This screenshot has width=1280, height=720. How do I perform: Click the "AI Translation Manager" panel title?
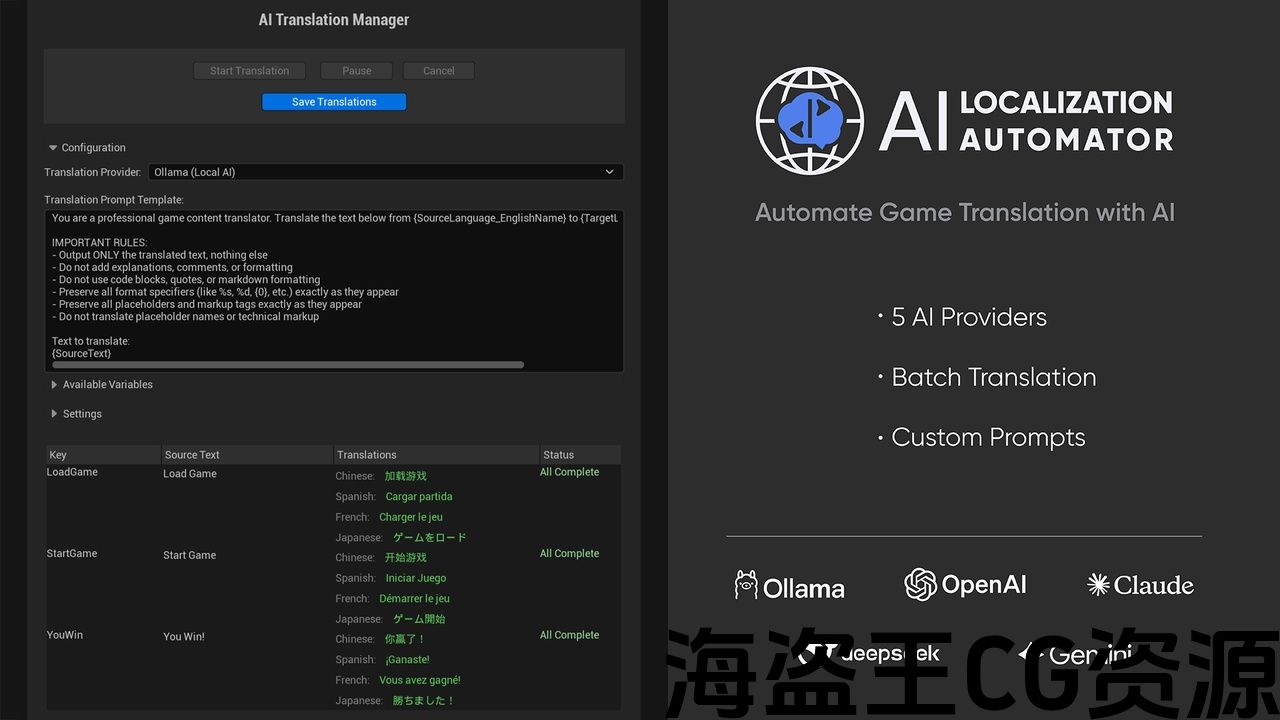(x=334, y=20)
